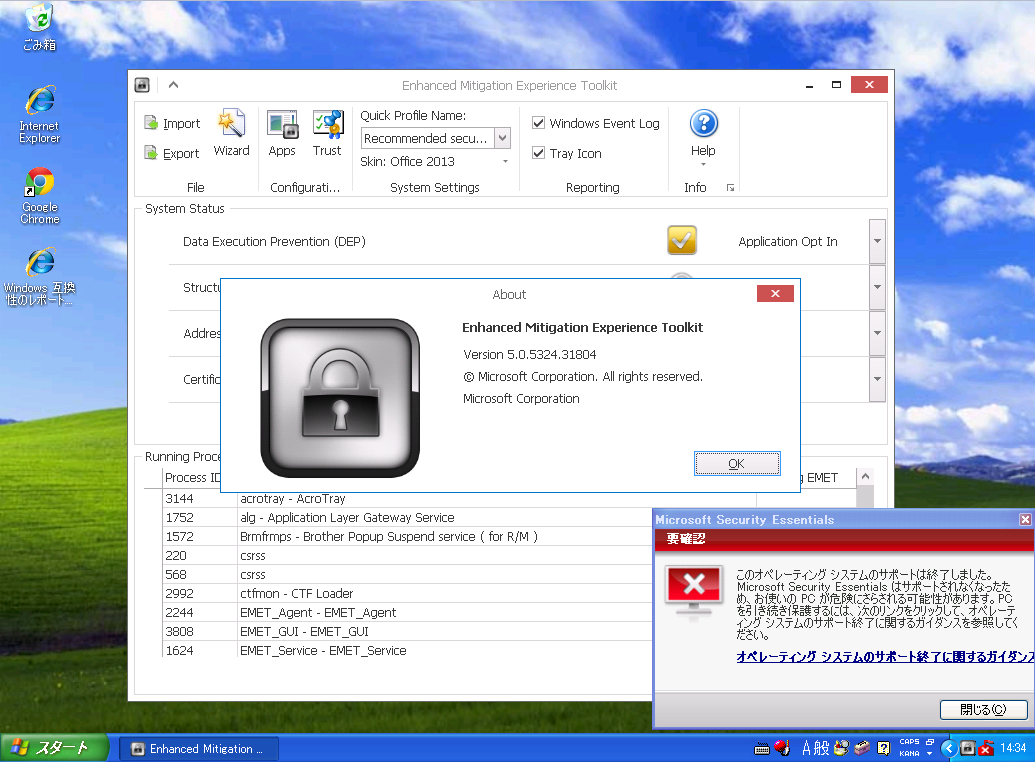Select the EMET_Agent process row
This screenshot has width=1035, height=762.
point(407,613)
